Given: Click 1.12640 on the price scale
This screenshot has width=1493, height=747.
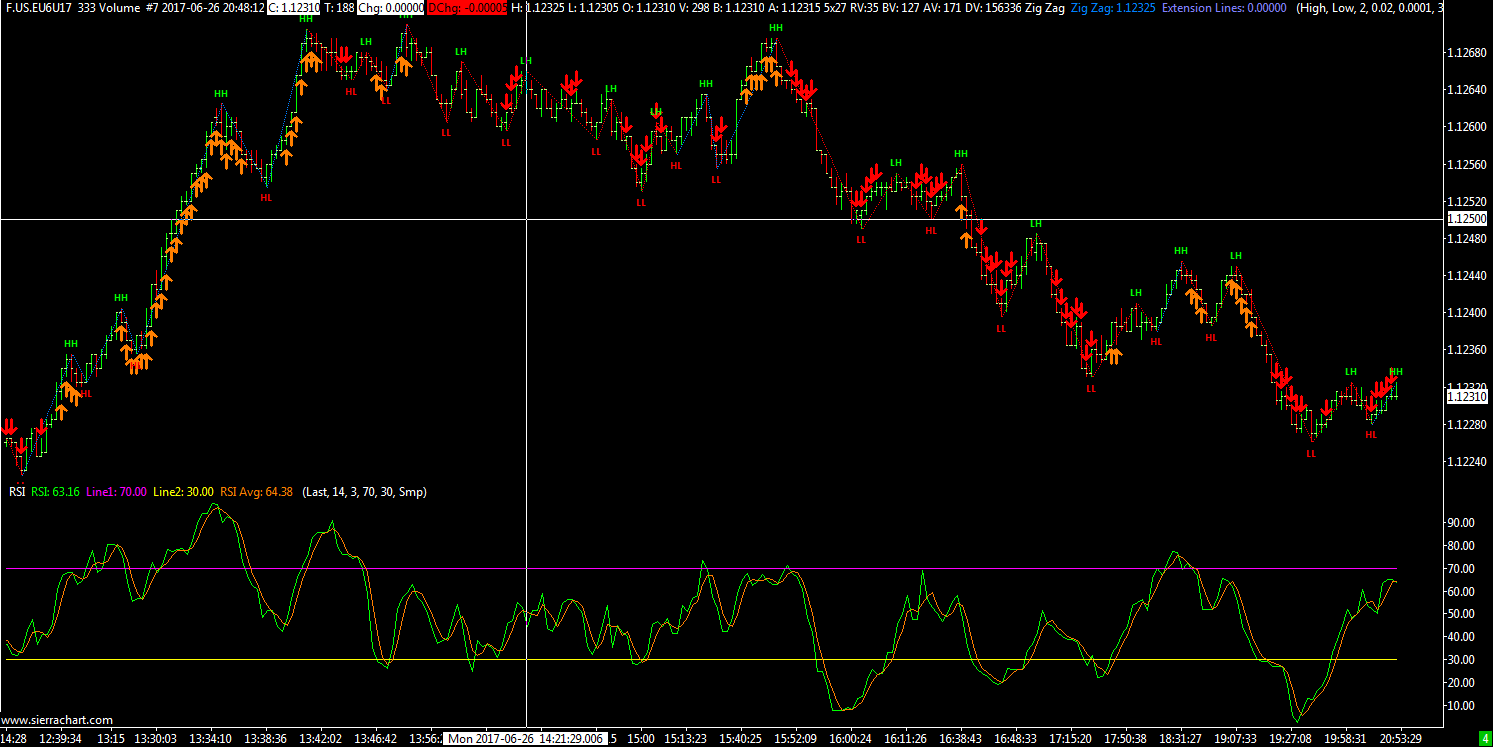Looking at the screenshot, I should (x=1467, y=90).
